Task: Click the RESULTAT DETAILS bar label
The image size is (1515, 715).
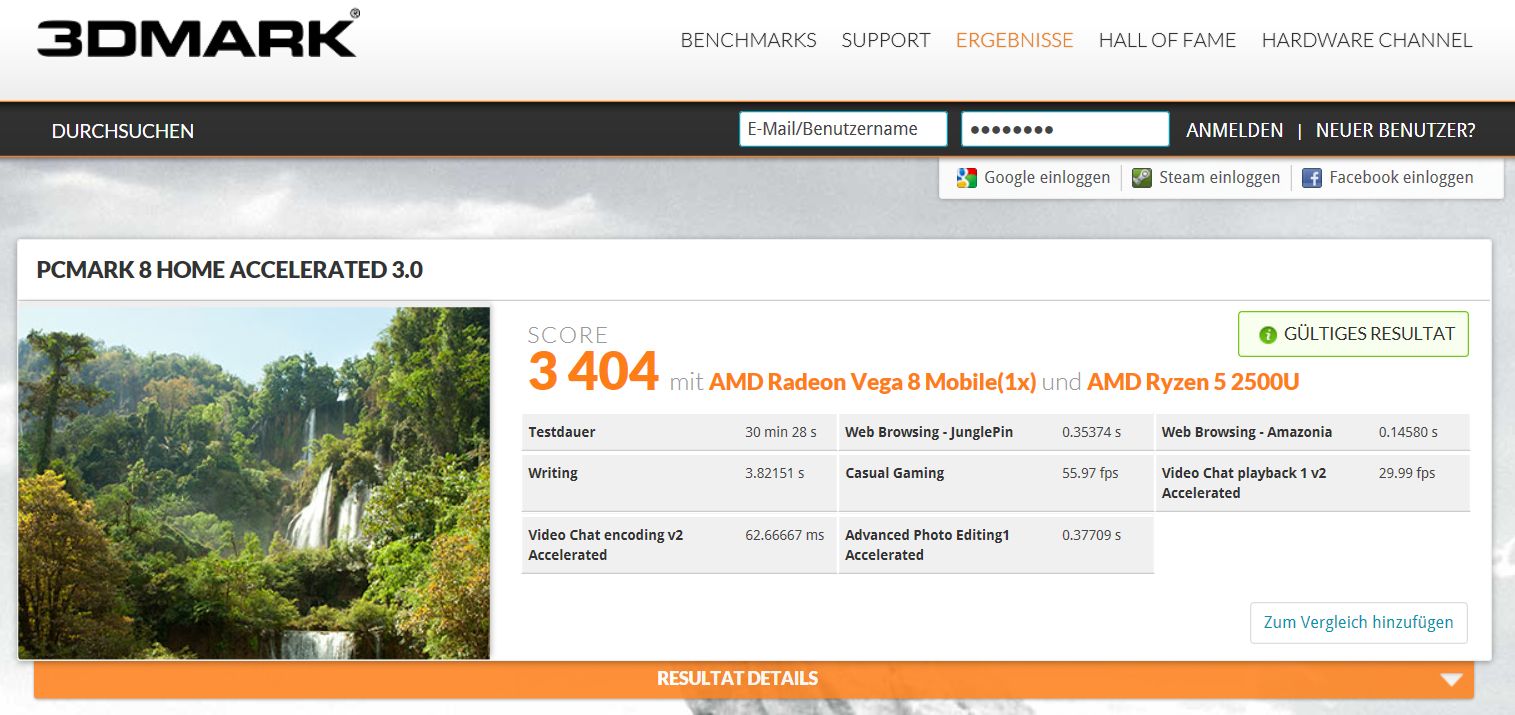Action: (x=737, y=678)
